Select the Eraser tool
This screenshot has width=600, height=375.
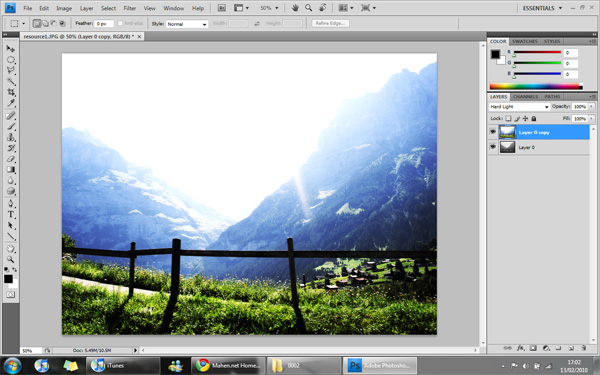tap(11, 159)
